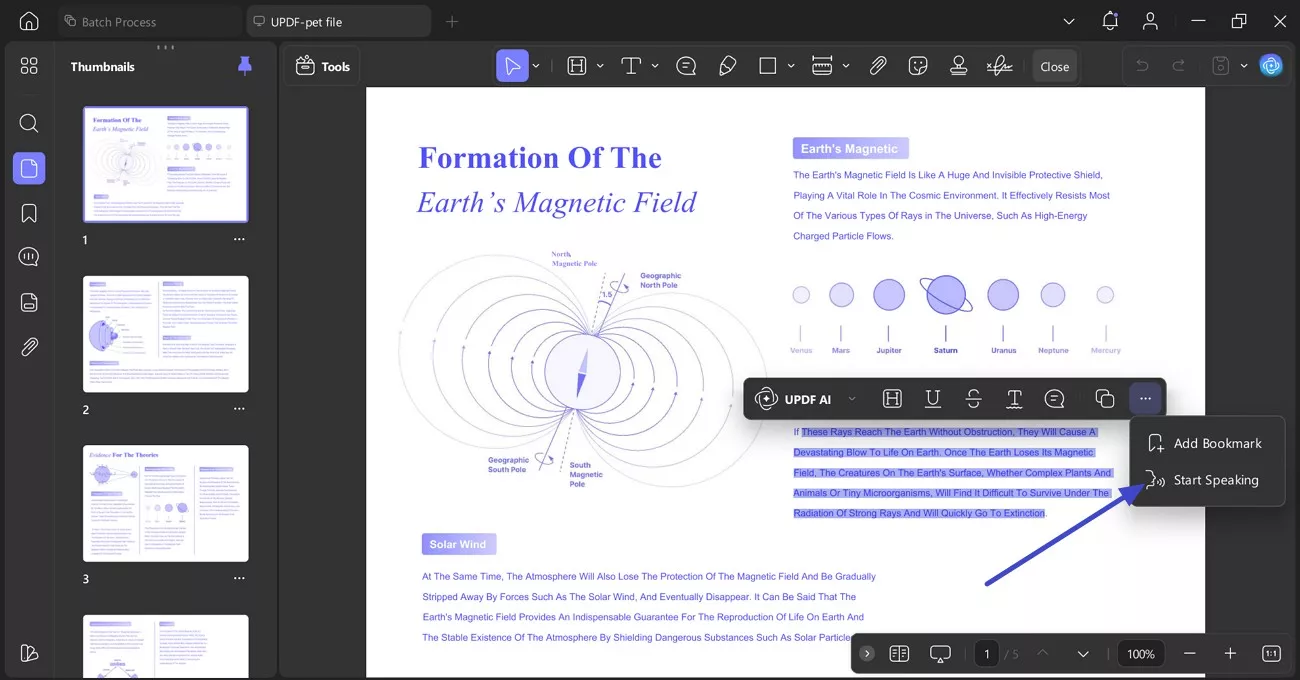This screenshot has height=680, width=1300.
Task: Underline the selected text from floating toolbar
Action: [933, 399]
